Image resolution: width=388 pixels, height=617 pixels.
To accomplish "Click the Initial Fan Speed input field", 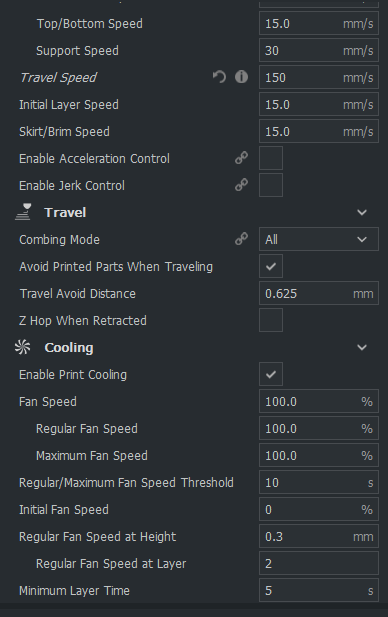I will pyautogui.click(x=319, y=509).
